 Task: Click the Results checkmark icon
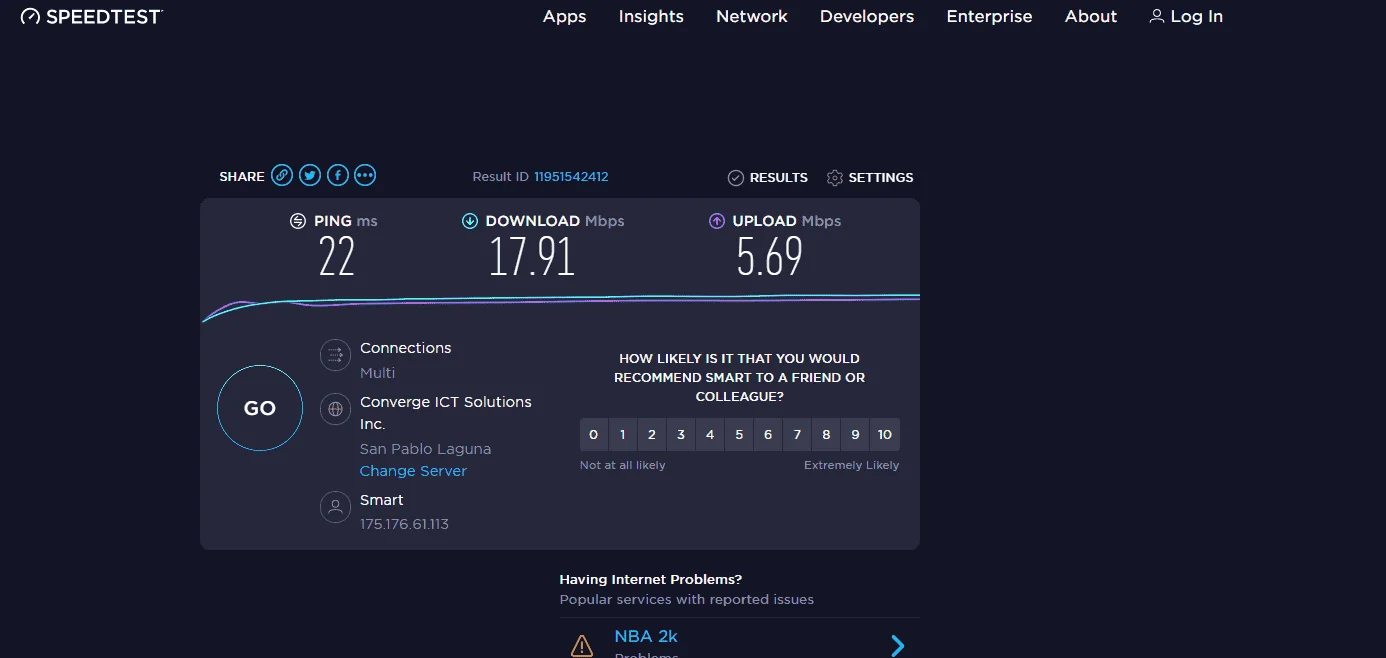736,177
